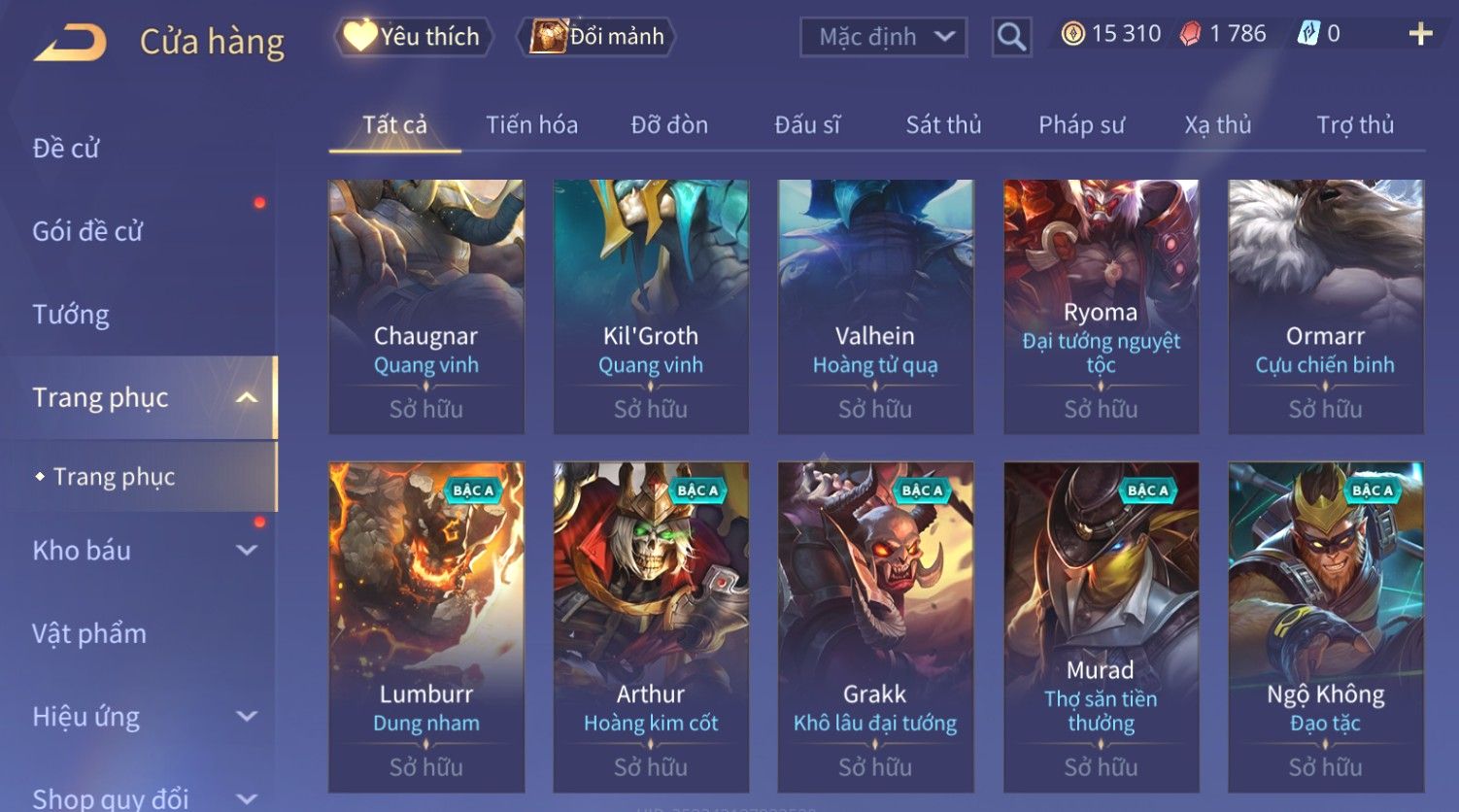Click the red gem currency icon

pos(1190,34)
